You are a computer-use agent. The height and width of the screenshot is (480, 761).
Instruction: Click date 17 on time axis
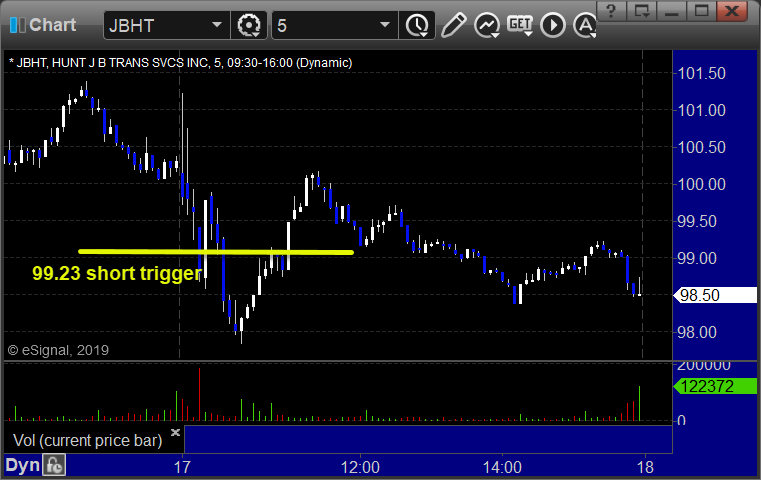coord(182,467)
